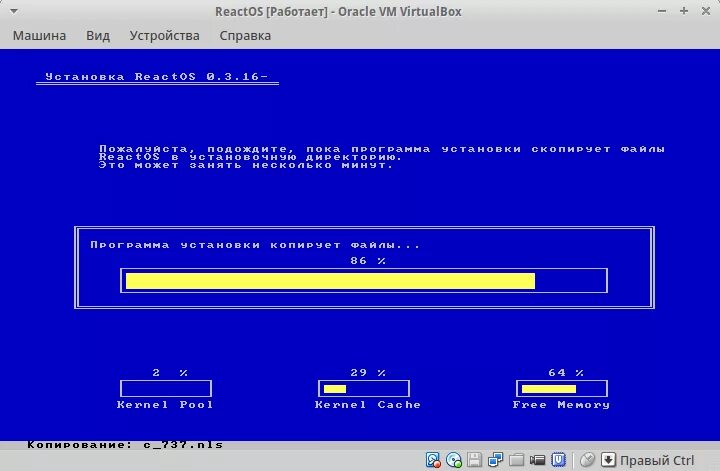Viewport: 720px width, 471px height.
Task: Click the shared folders status icon
Action: pyautogui.click(x=516, y=460)
